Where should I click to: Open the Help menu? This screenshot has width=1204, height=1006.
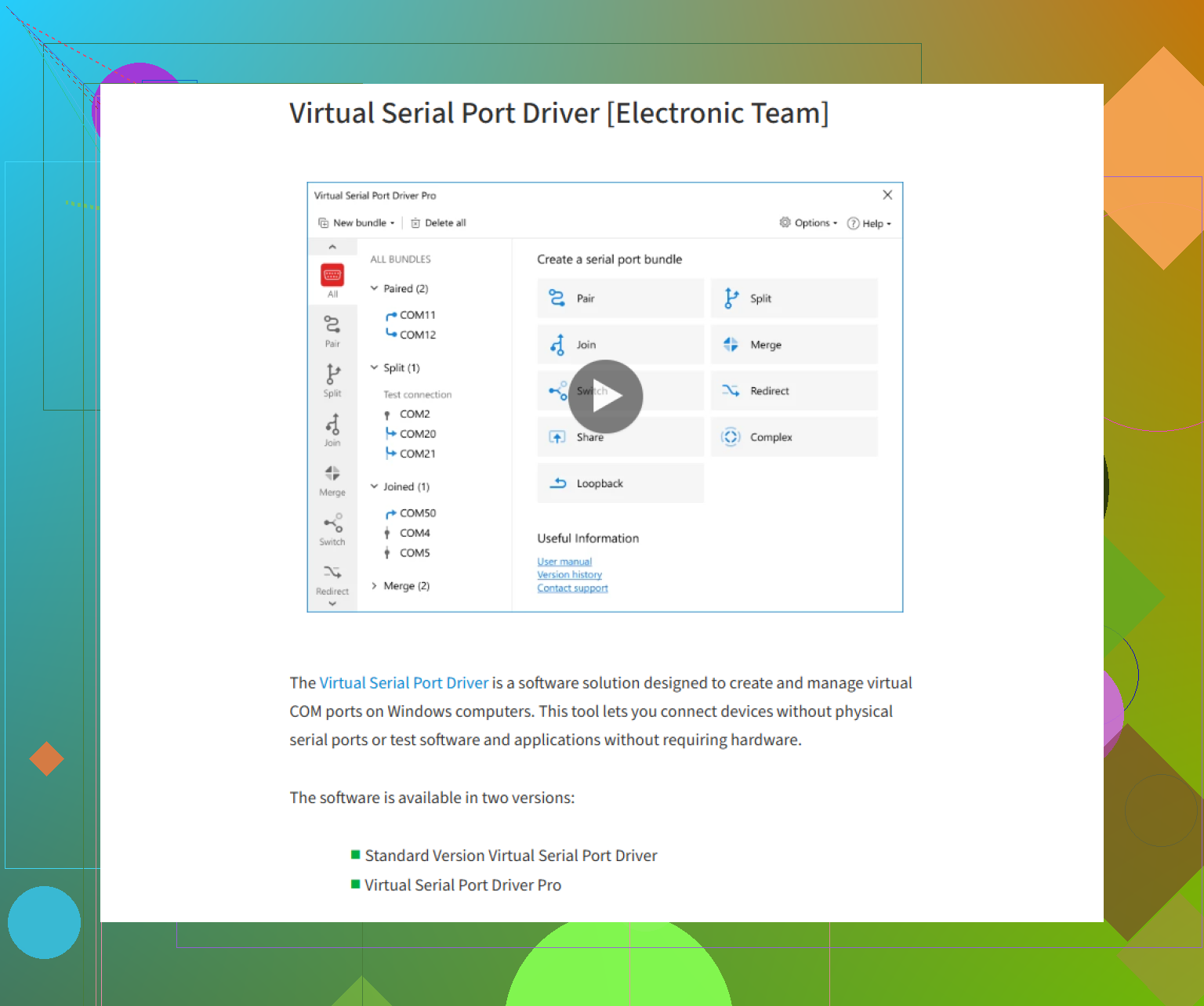869,223
